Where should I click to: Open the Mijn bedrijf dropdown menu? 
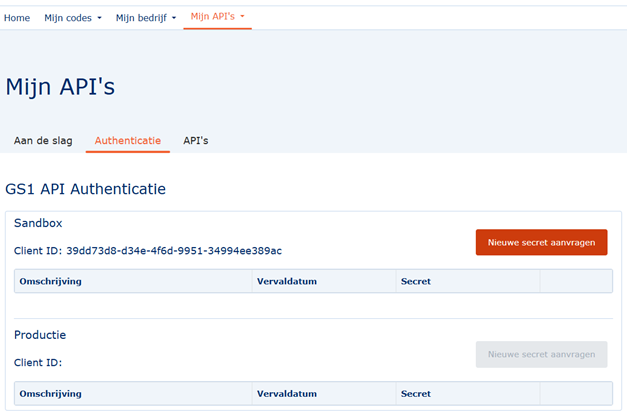(145, 18)
